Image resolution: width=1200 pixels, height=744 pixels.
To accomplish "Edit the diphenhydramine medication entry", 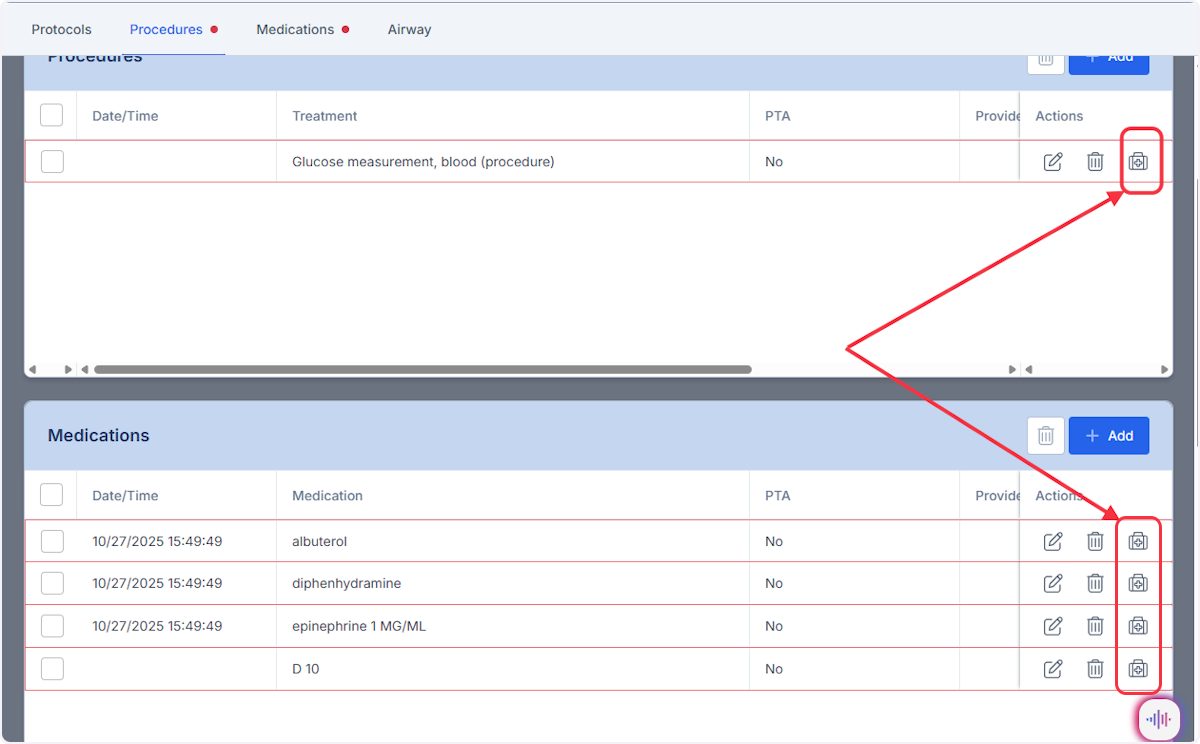I will click(x=1053, y=583).
